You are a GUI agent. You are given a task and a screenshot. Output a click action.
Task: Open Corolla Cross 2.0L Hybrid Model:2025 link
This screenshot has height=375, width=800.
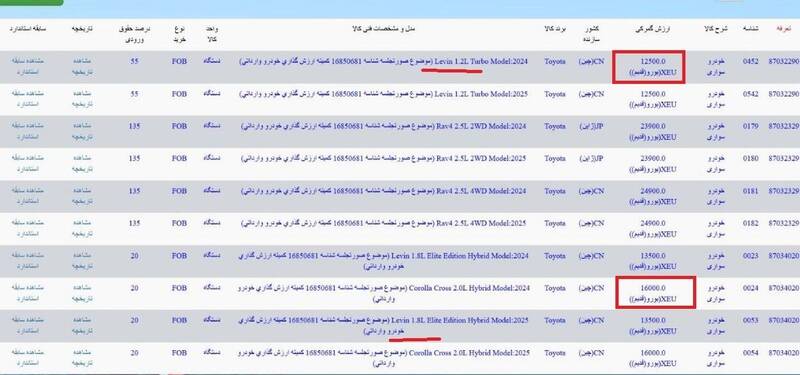[x=383, y=358]
